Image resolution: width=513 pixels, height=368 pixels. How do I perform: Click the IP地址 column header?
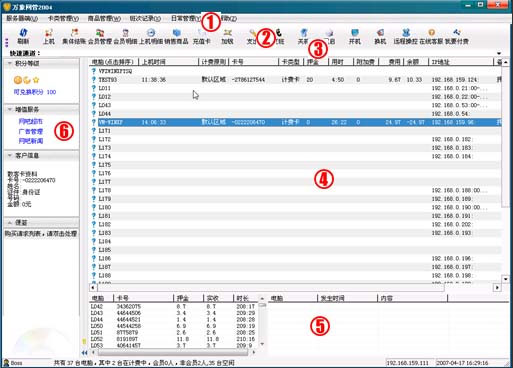tap(461, 62)
